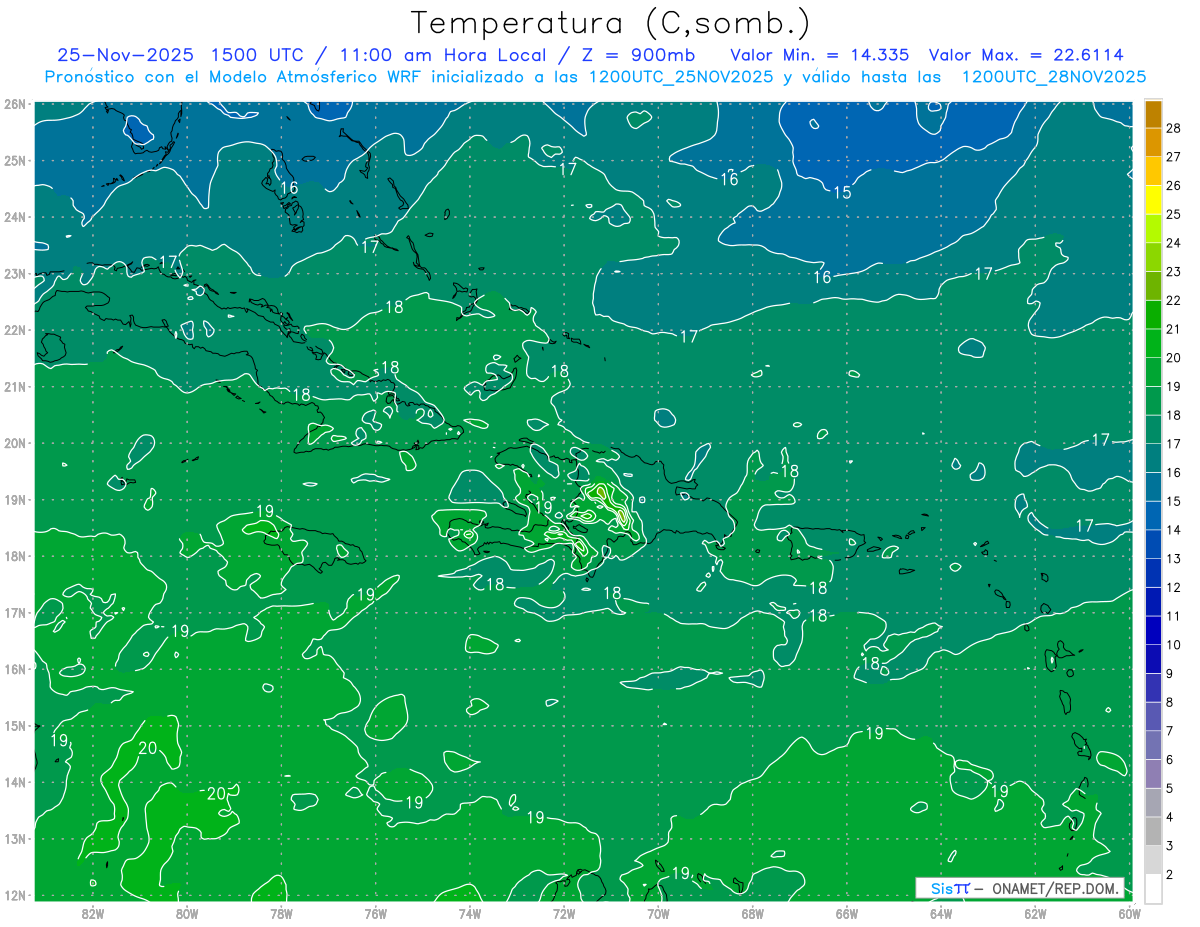Viewport: 1200px width, 927px height.
Task: Pick the bright yellow segment of the color scale
Action: [x=1153, y=199]
